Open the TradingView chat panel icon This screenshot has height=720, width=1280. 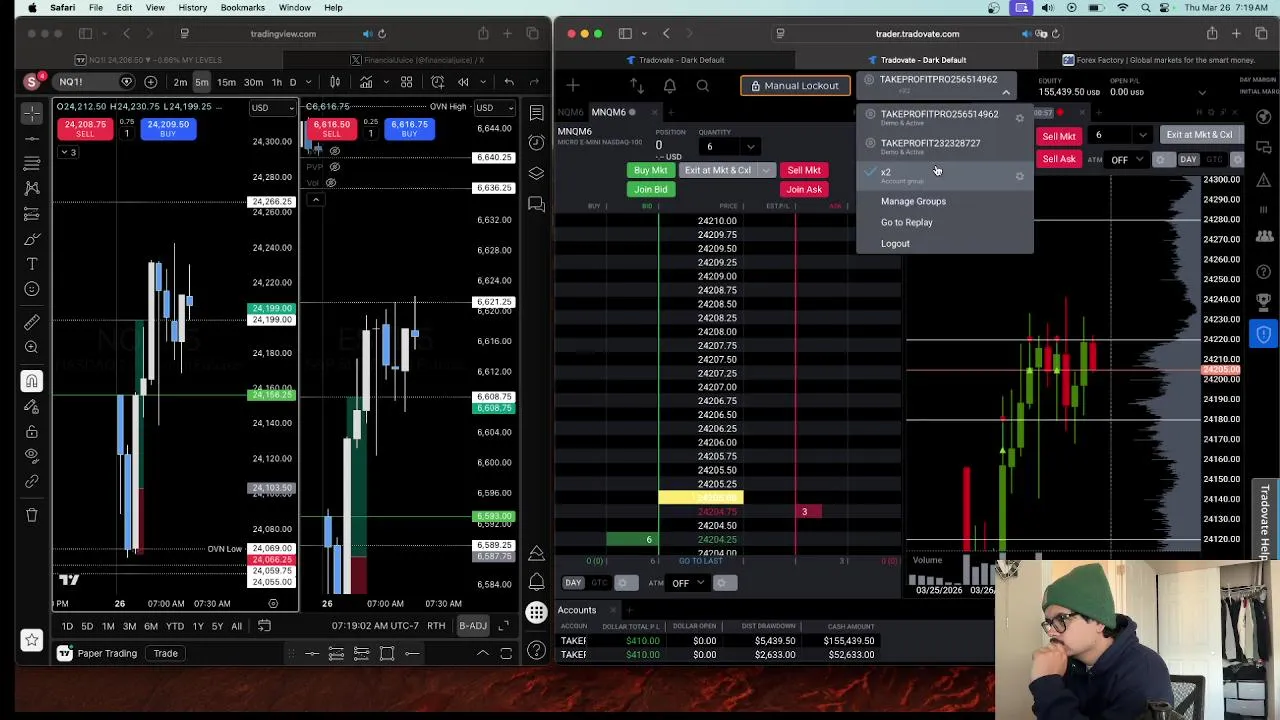coord(537,204)
